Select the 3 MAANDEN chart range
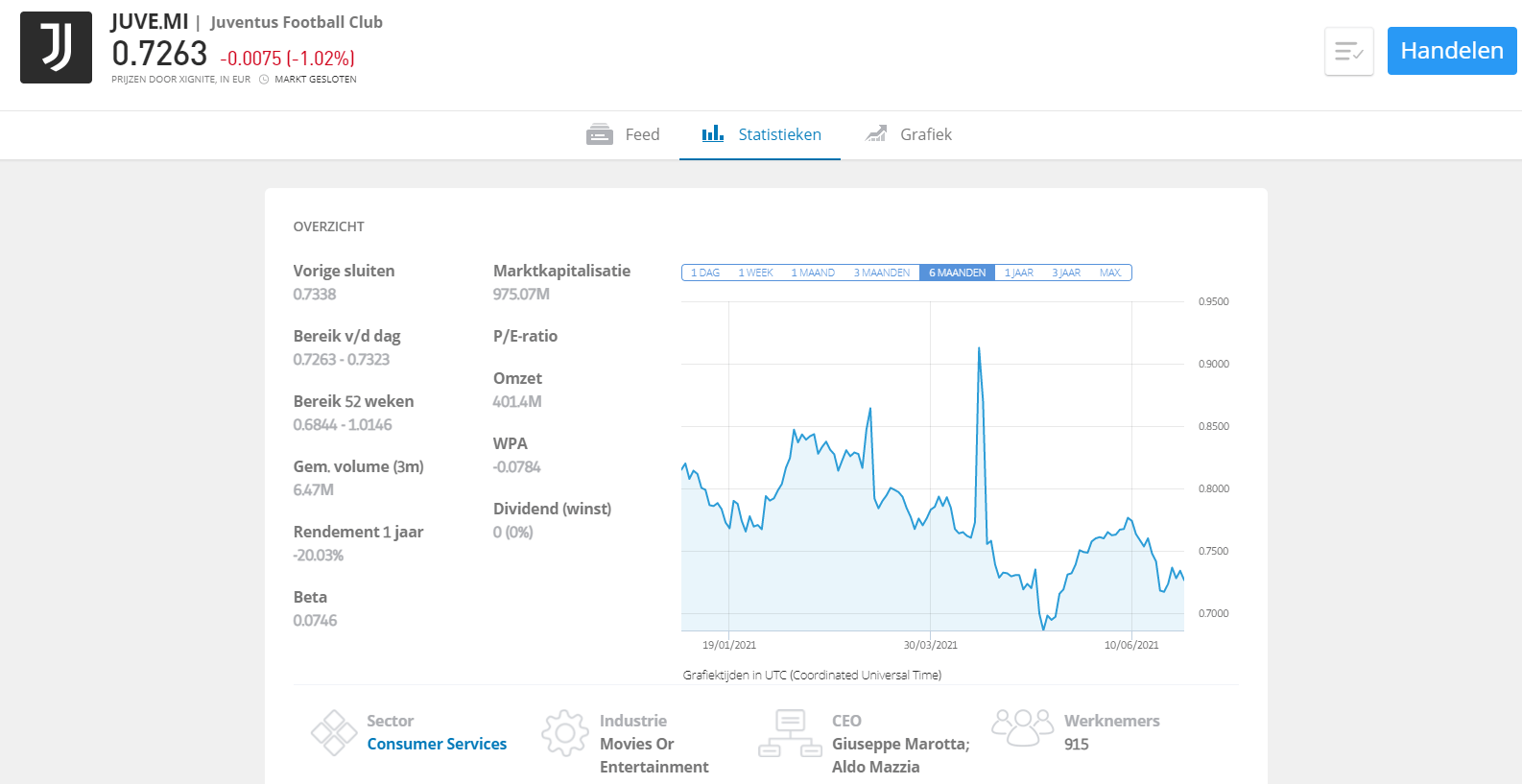The height and width of the screenshot is (784, 1522). (x=882, y=273)
